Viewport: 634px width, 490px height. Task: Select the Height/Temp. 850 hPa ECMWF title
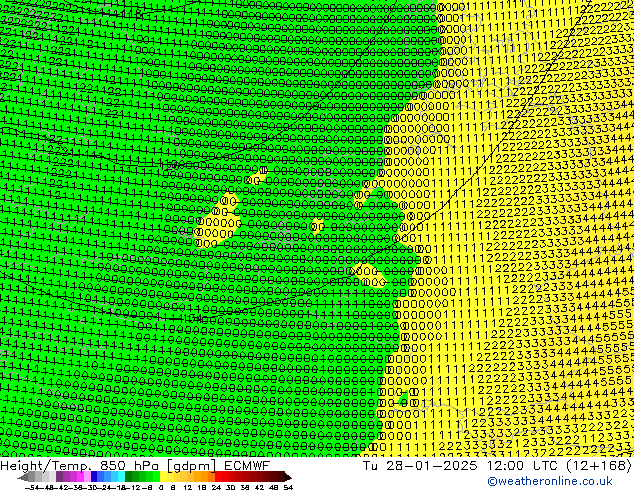click(135, 465)
